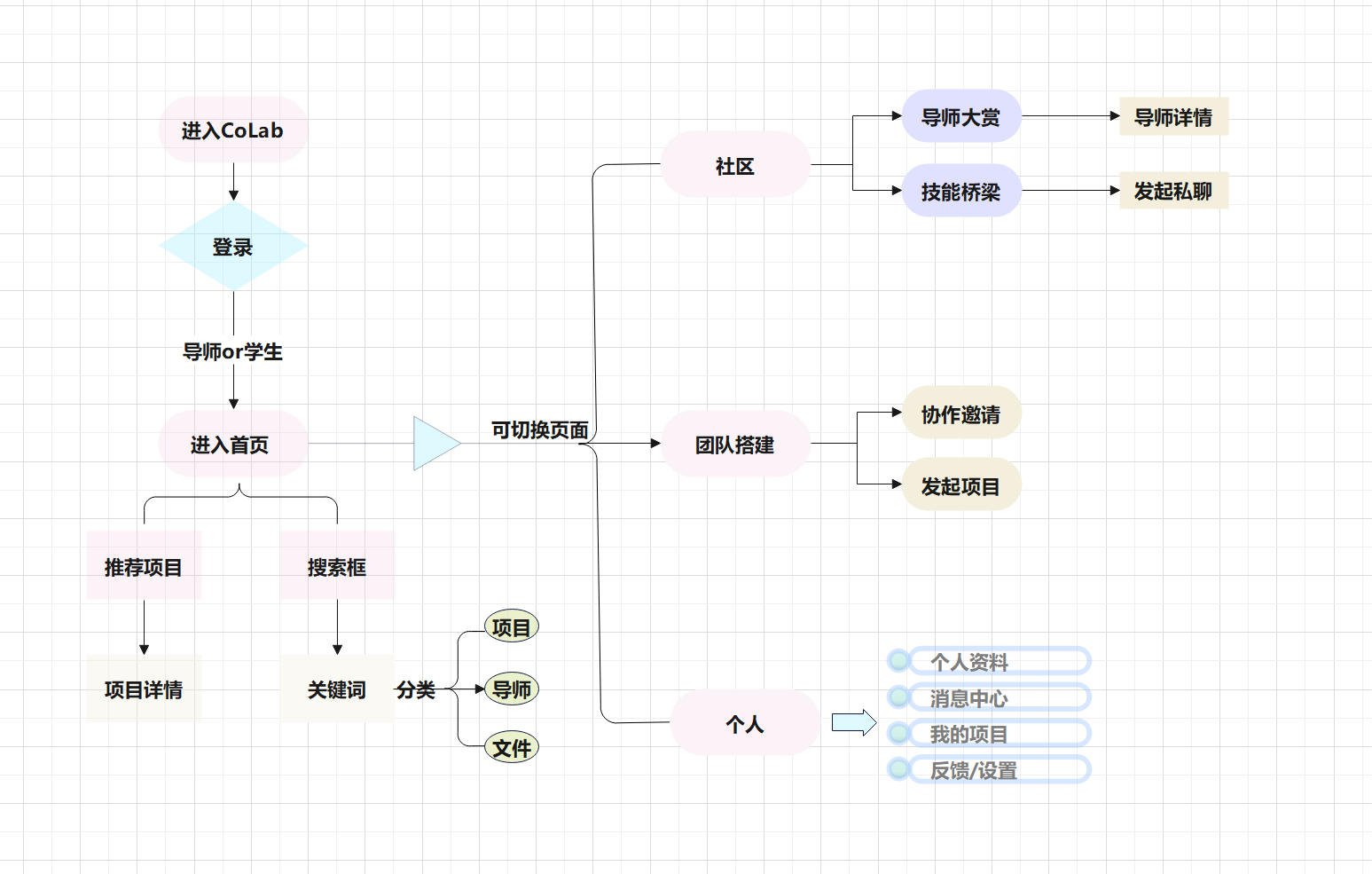Select the 消息中心 list item
Viewport: 1372px width, 874px height.
pos(1000,697)
